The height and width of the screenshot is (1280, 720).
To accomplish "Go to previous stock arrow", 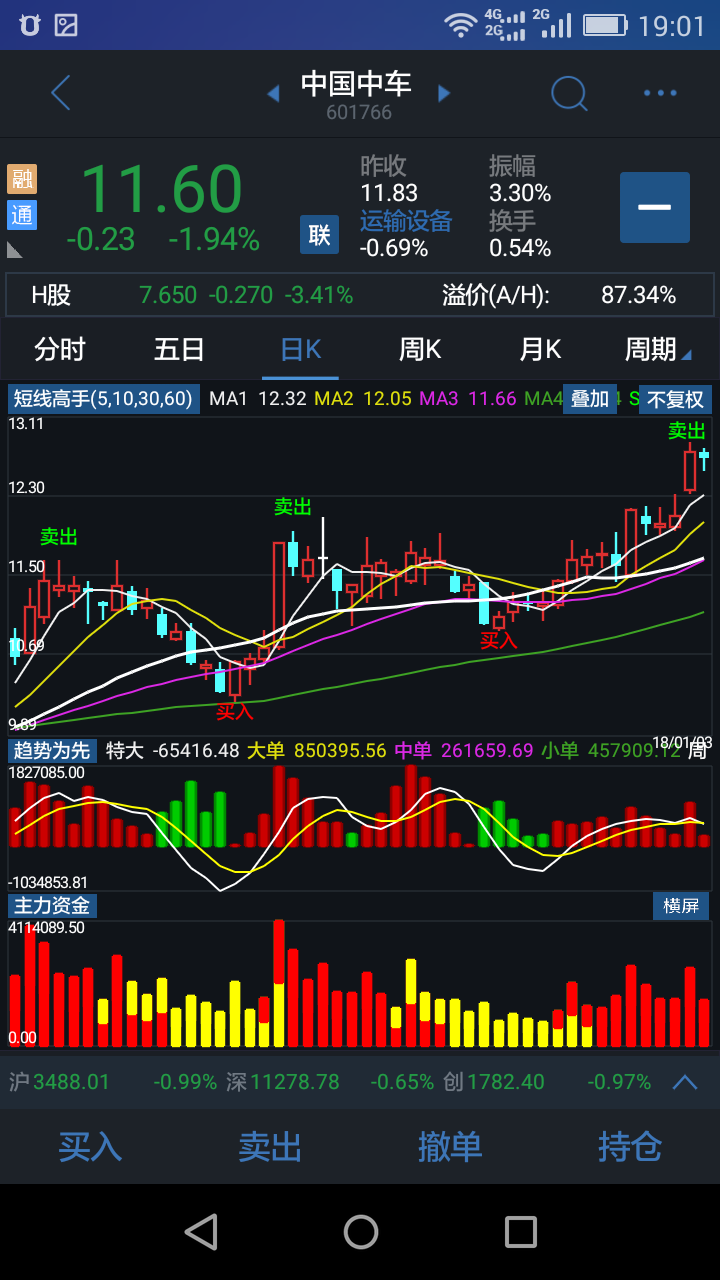I will point(273,93).
